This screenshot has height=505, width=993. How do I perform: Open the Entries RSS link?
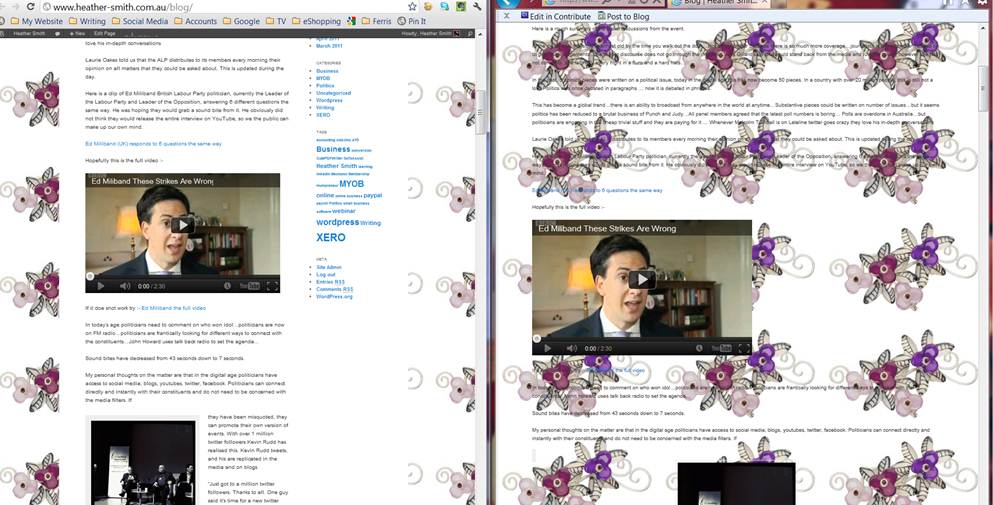[x=330, y=282]
